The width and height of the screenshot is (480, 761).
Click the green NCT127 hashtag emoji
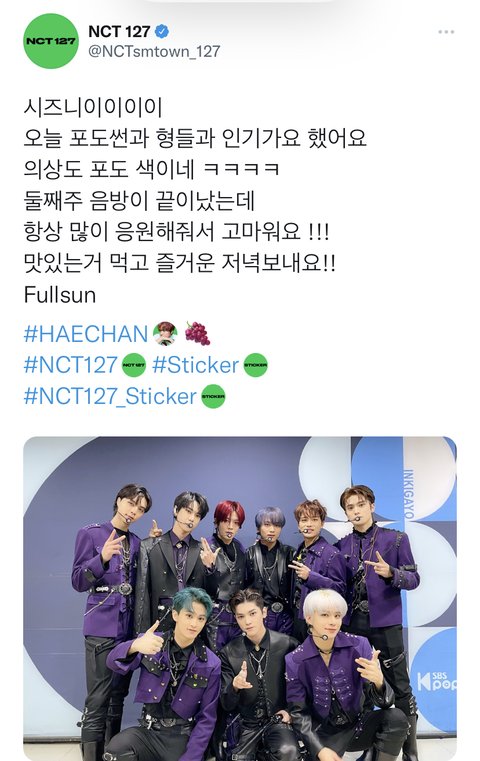click(x=134, y=365)
